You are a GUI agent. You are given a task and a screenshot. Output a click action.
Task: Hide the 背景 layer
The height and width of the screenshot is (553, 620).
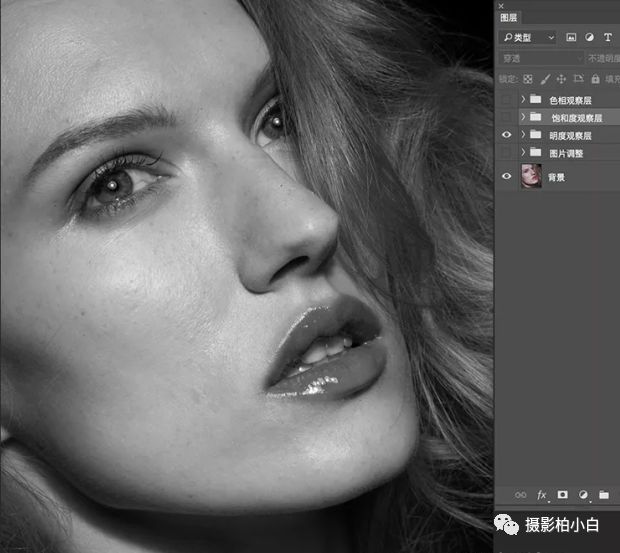tap(507, 177)
